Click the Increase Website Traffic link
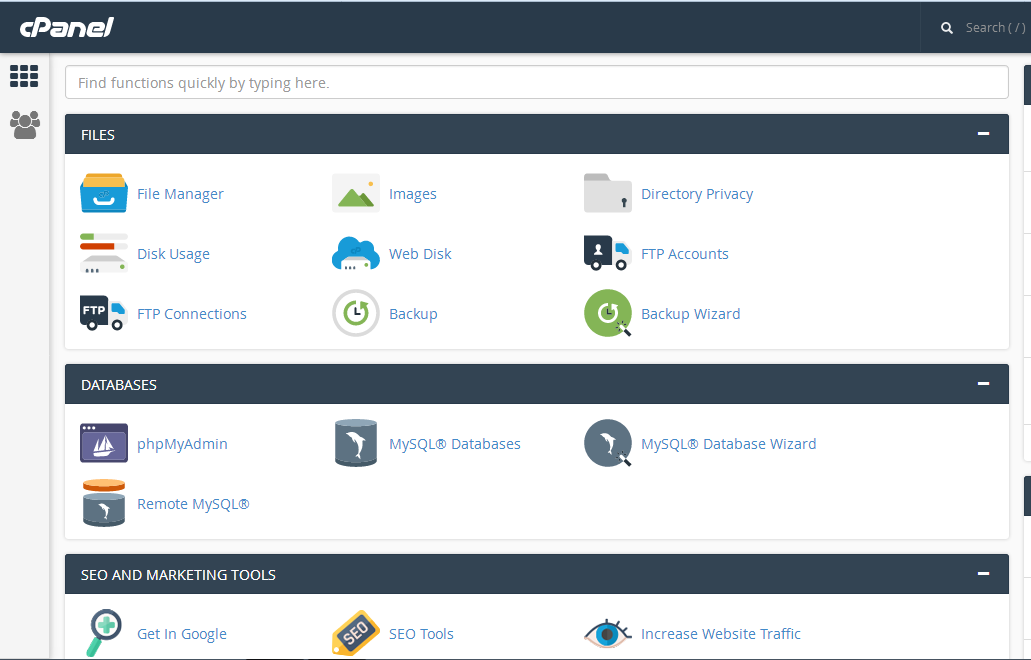 [720, 634]
